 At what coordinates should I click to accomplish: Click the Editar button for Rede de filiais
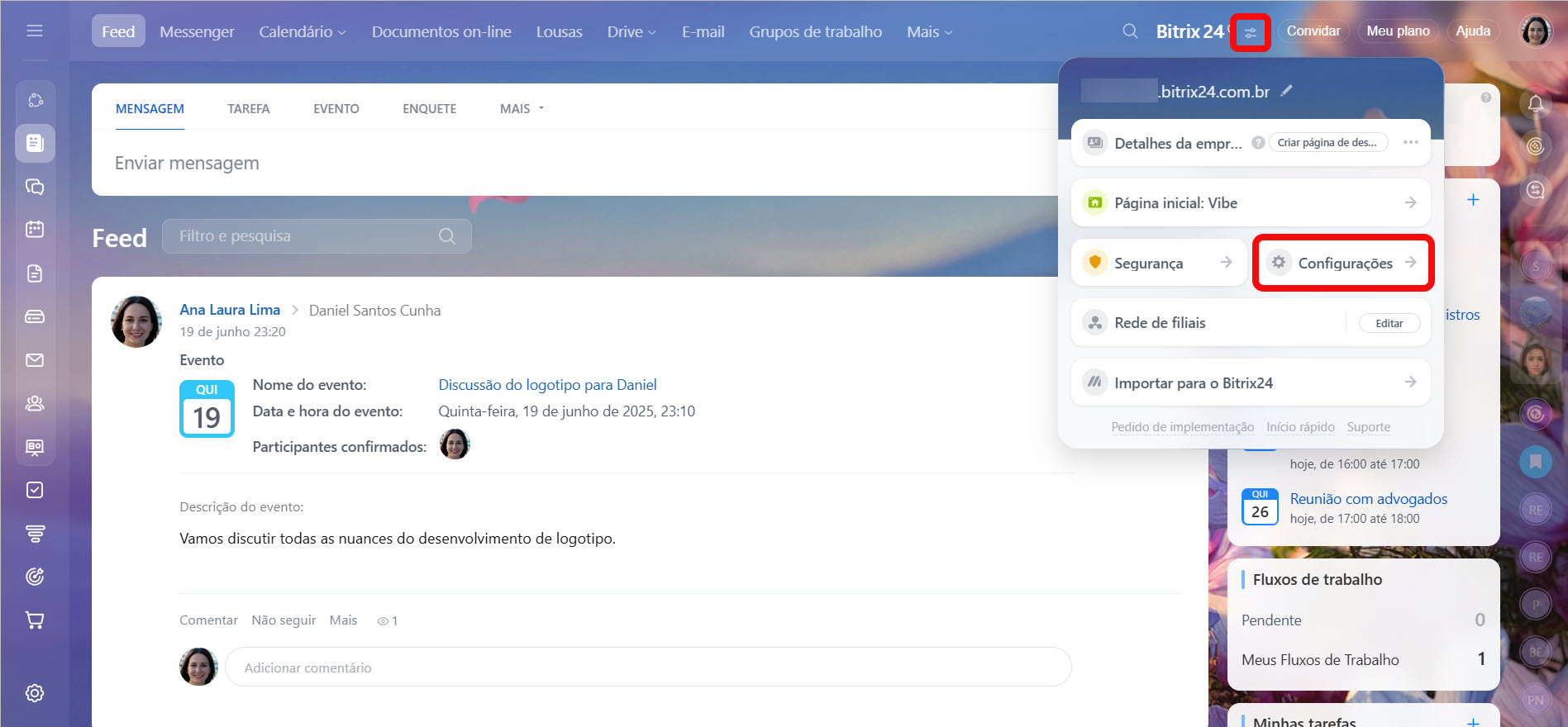coord(1389,323)
